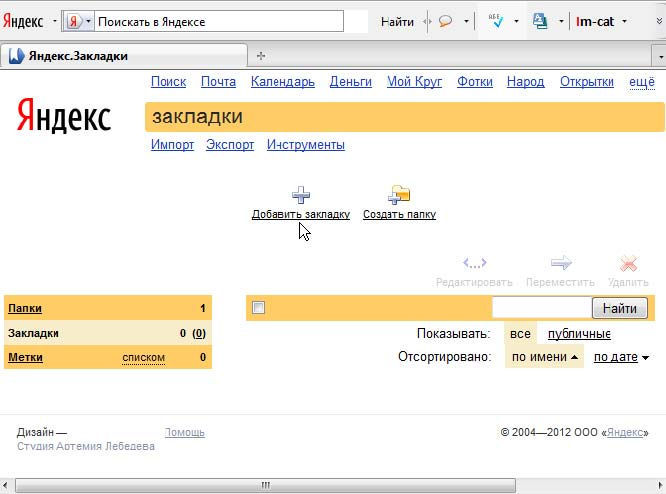Show more toolbar items with the chevron

(x=659, y=21)
